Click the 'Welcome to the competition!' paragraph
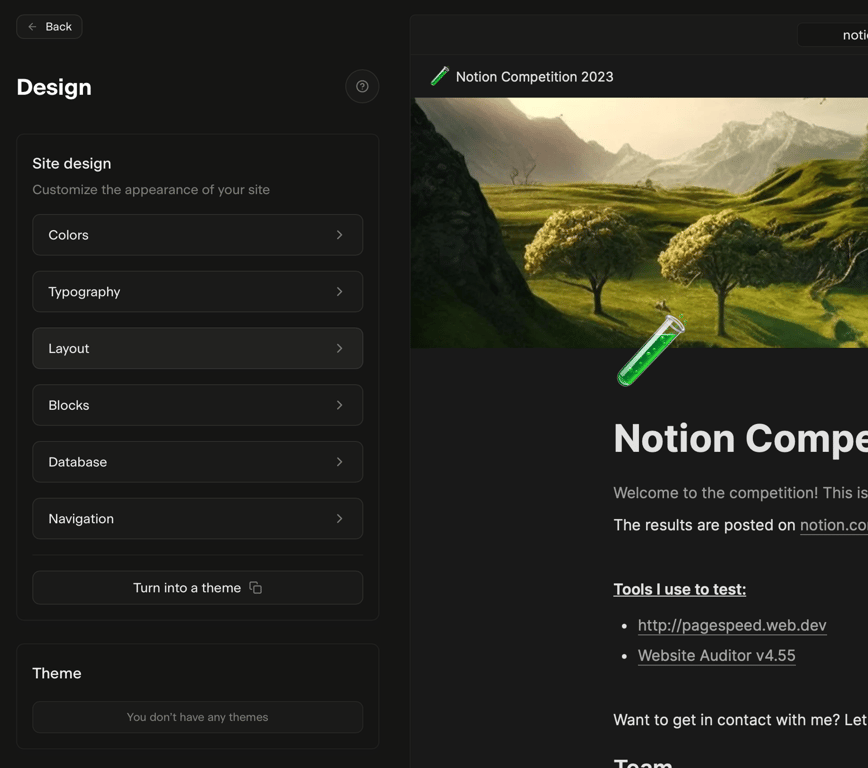This screenshot has height=768, width=868. [x=741, y=493]
